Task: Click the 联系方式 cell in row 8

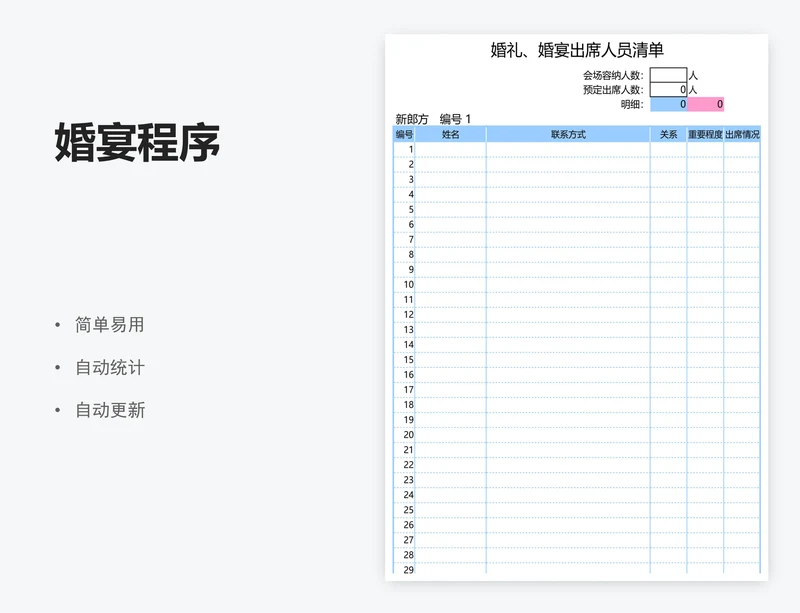Action: pos(568,255)
